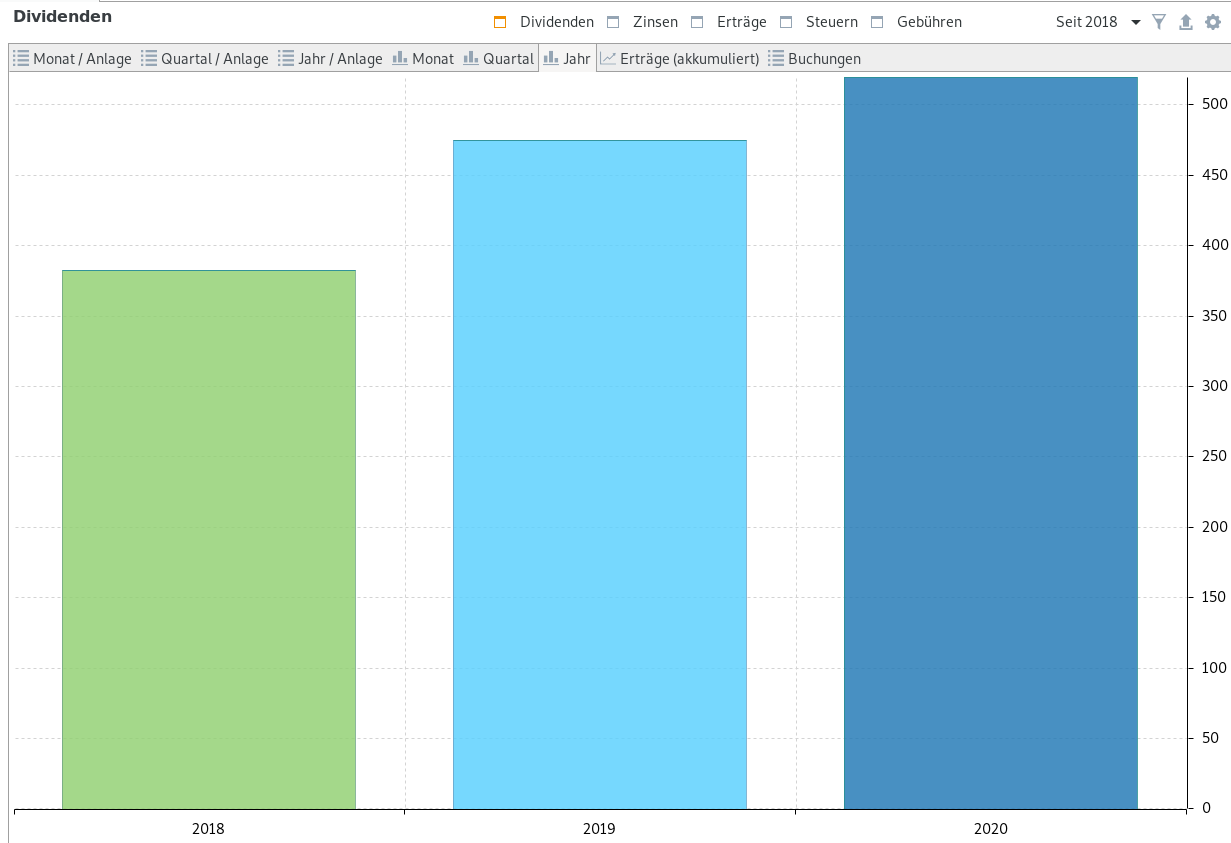The image size is (1231, 843).
Task: Switch to the Quartal / Anlage tab
Action: coord(205,59)
